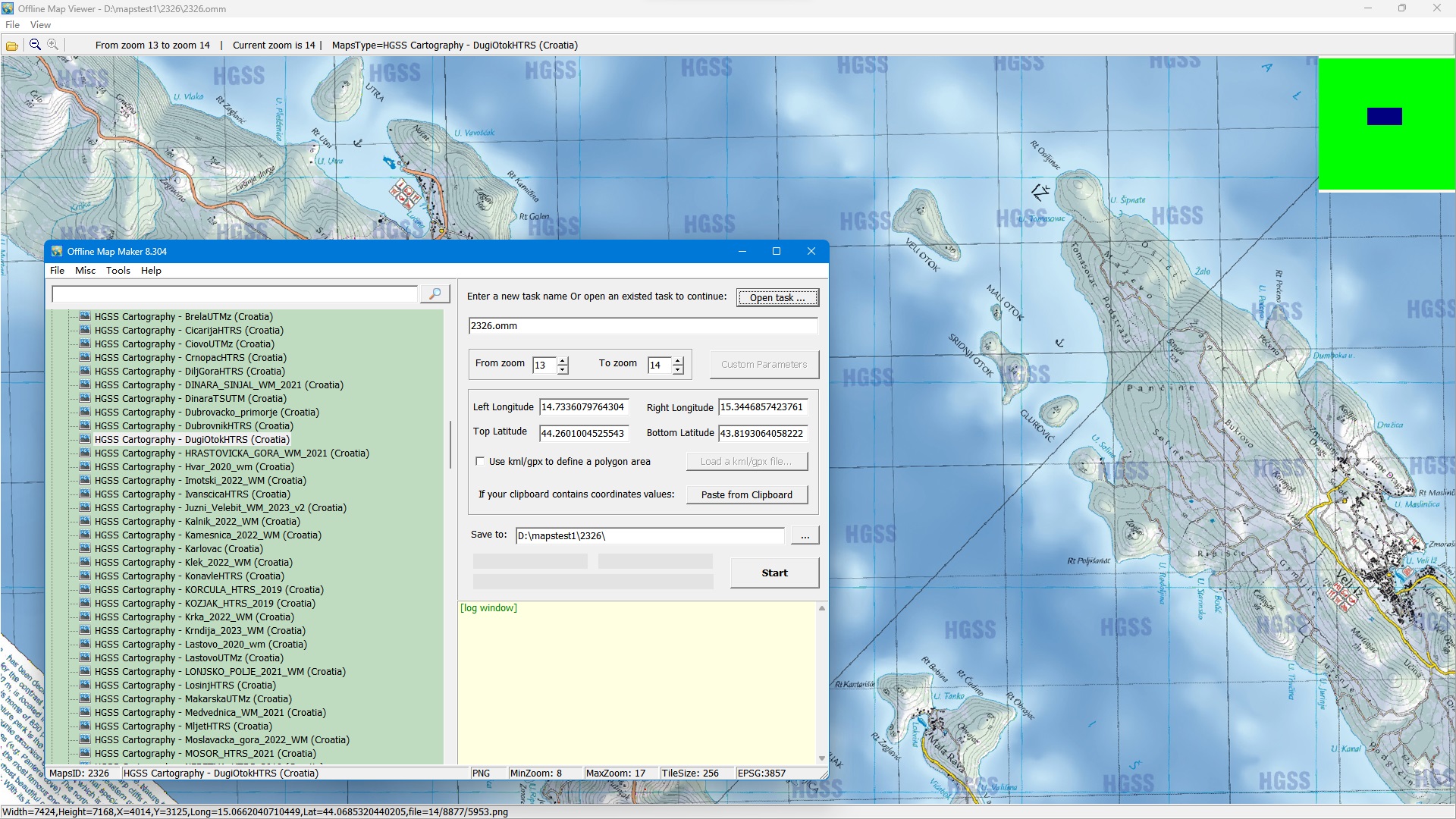The image size is (1456, 819).
Task: Click the DINARA_SINJAL_WM_2021 map icon
Action: point(85,384)
